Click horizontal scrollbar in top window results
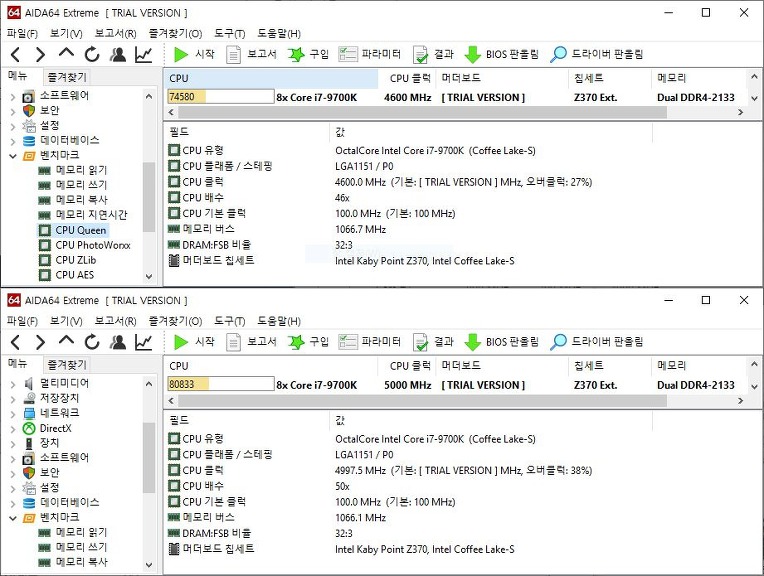The image size is (764, 576). (x=422, y=112)
